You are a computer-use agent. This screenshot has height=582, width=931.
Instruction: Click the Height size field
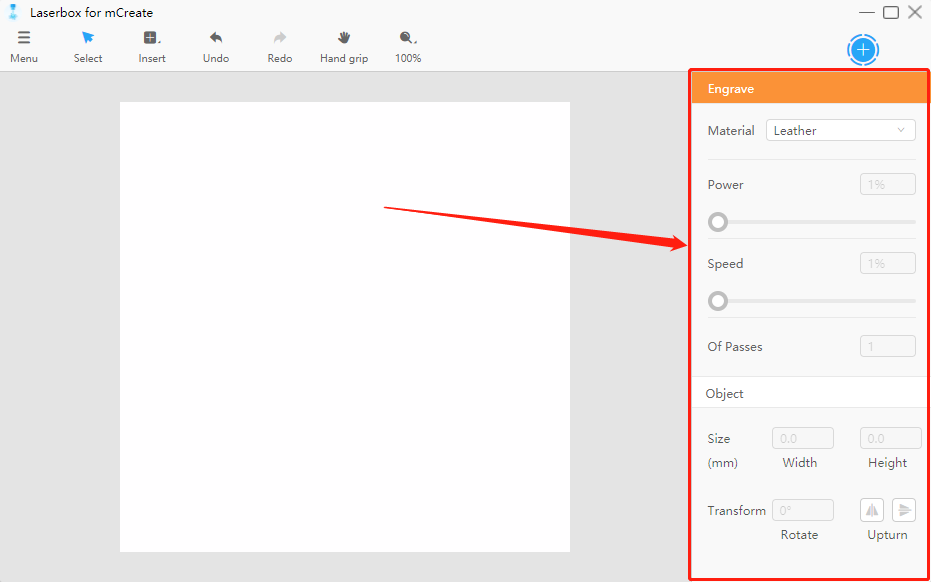(x=891, y=438)
